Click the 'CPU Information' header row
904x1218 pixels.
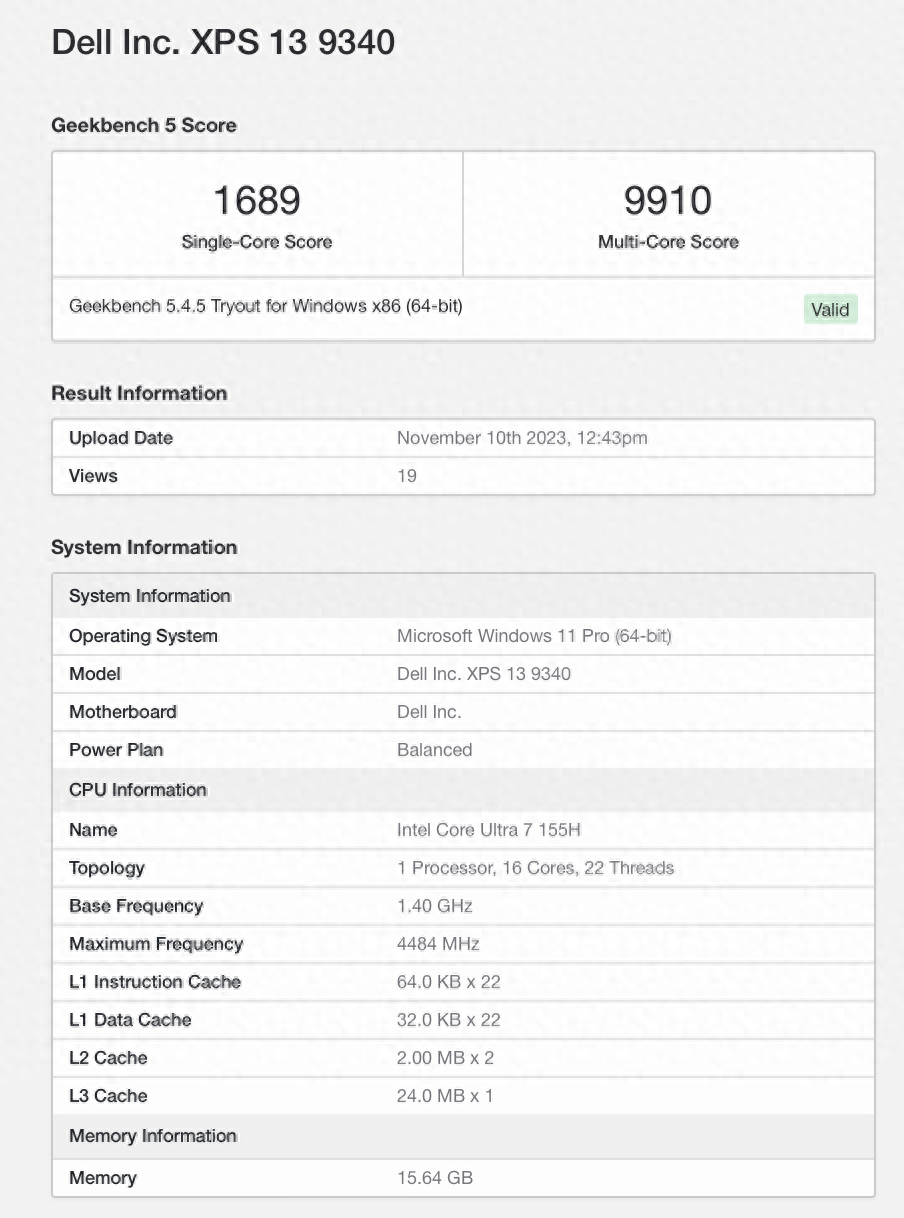(x=463, y=790)
